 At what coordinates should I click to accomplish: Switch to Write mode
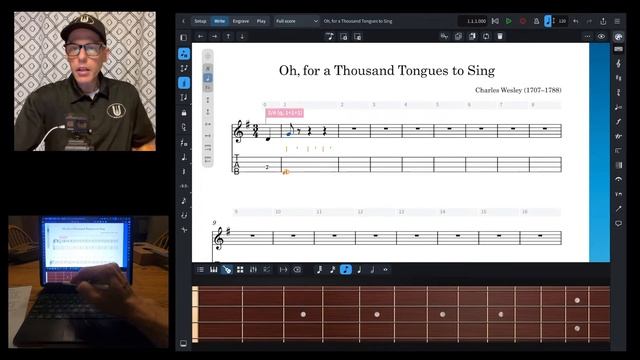[220, 21]
